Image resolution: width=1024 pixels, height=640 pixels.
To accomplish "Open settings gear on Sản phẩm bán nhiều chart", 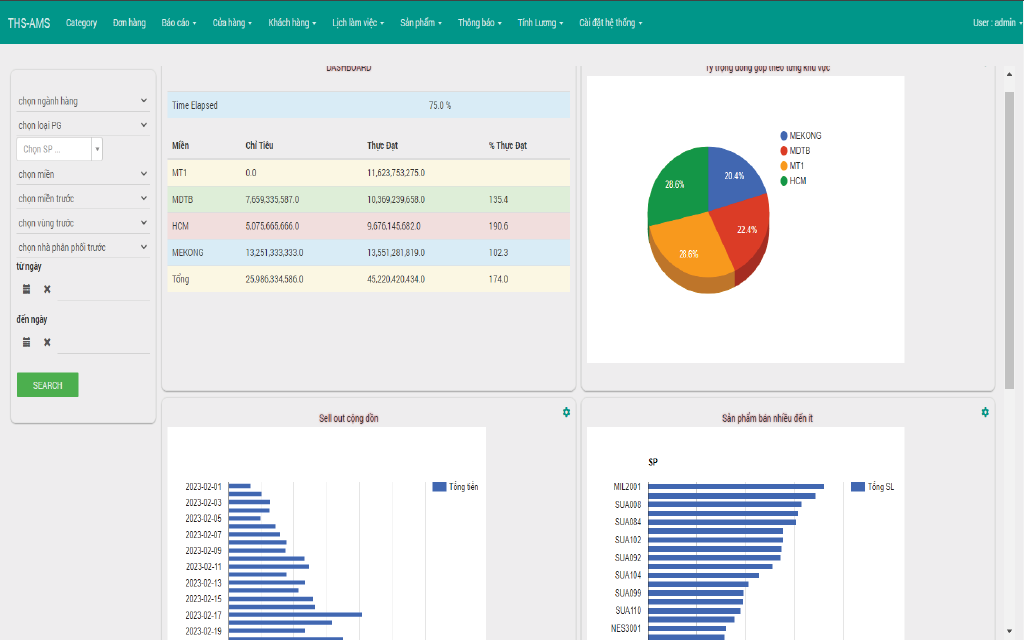I will pyautogui.click(x=985, y=412).
